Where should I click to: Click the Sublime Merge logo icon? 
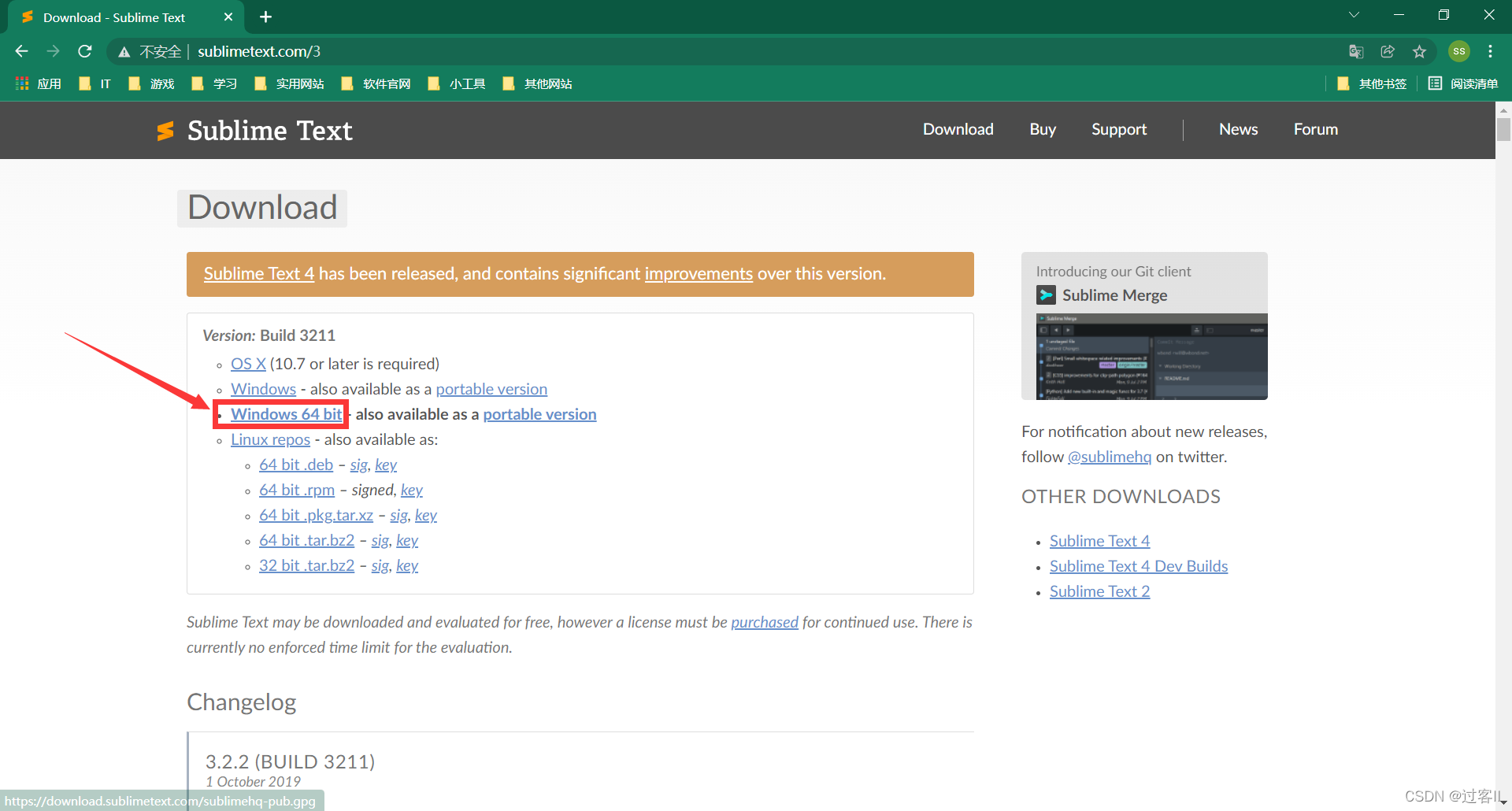click(1046, 295)
